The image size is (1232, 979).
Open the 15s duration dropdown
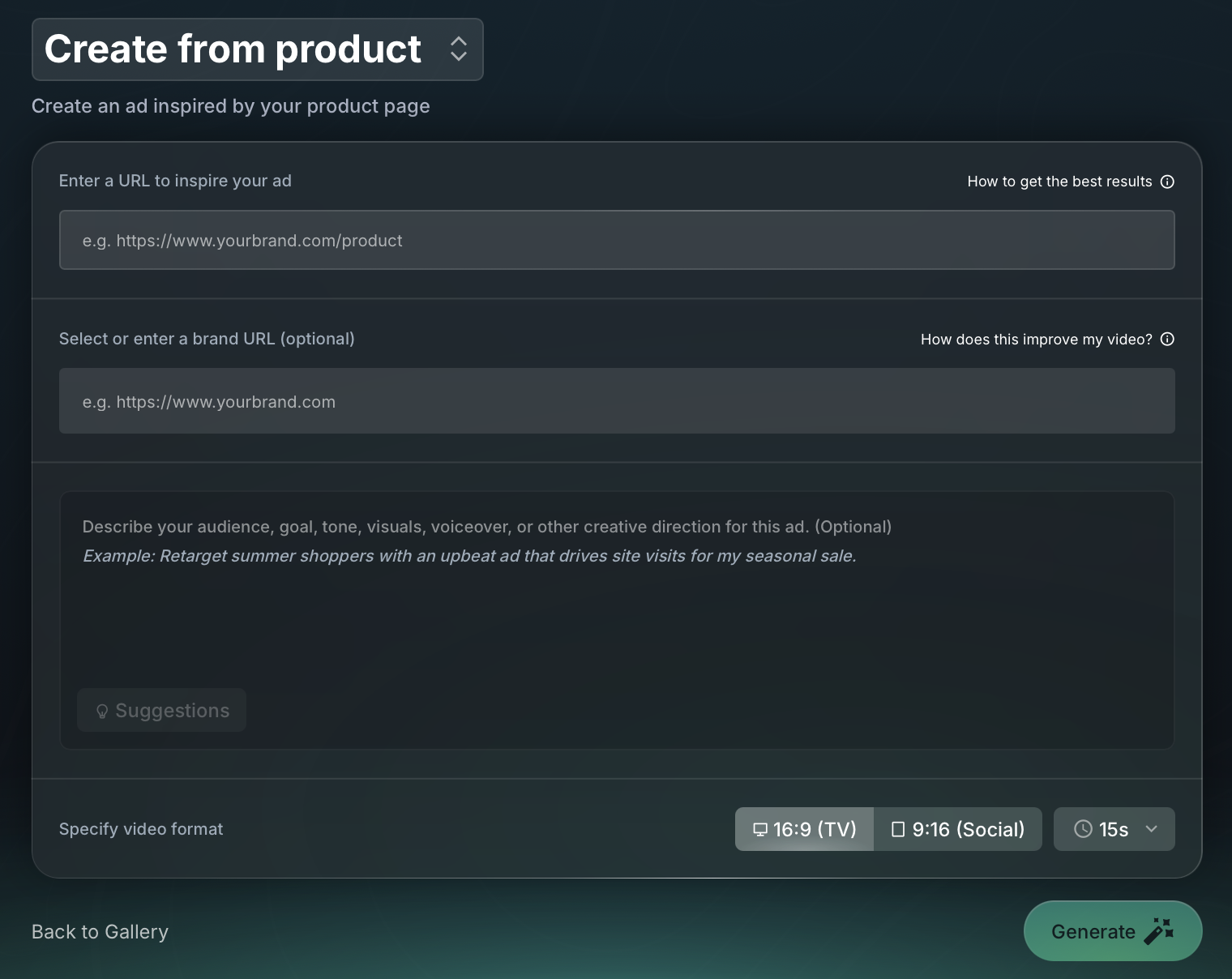click(x=1114, y=829)
